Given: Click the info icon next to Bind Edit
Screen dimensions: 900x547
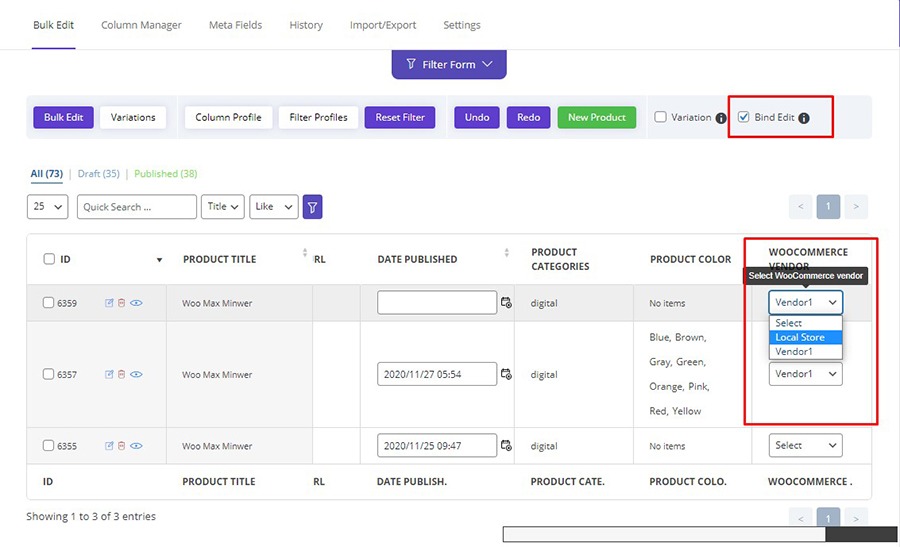Looking at the screenshot, I should pyautogui.click(x=804, y=118).
